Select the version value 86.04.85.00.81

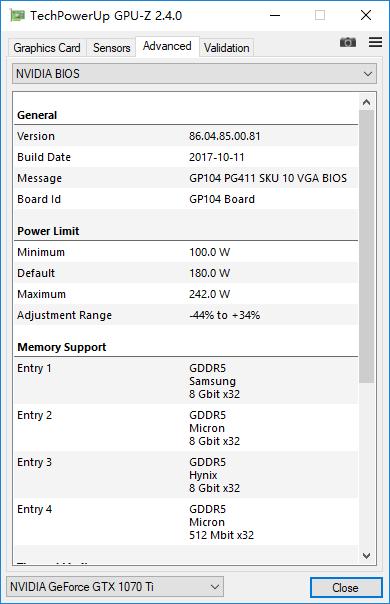[225, 136]
